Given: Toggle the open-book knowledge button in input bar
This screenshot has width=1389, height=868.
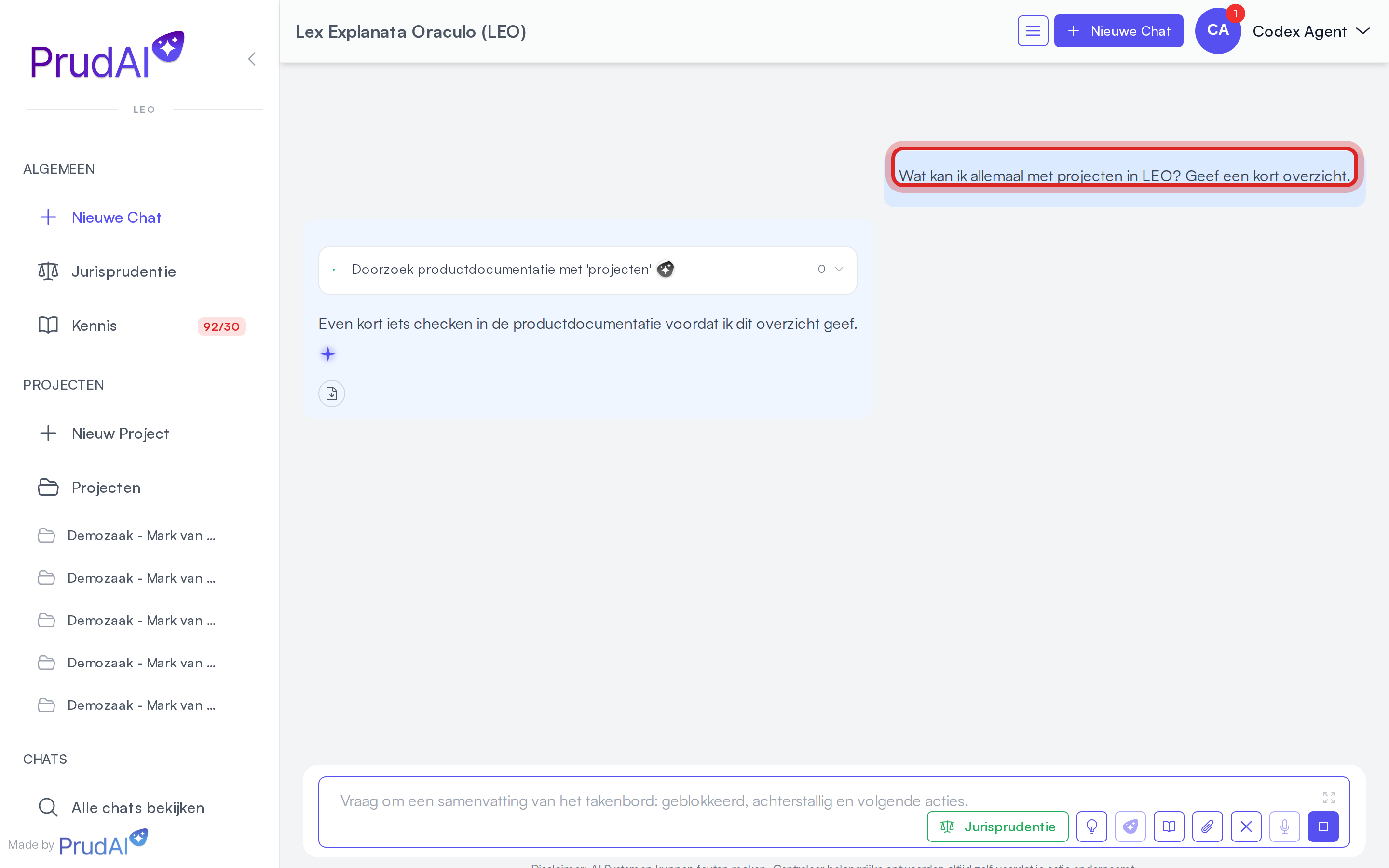Looking at the screenshot, I should 1169,827.
